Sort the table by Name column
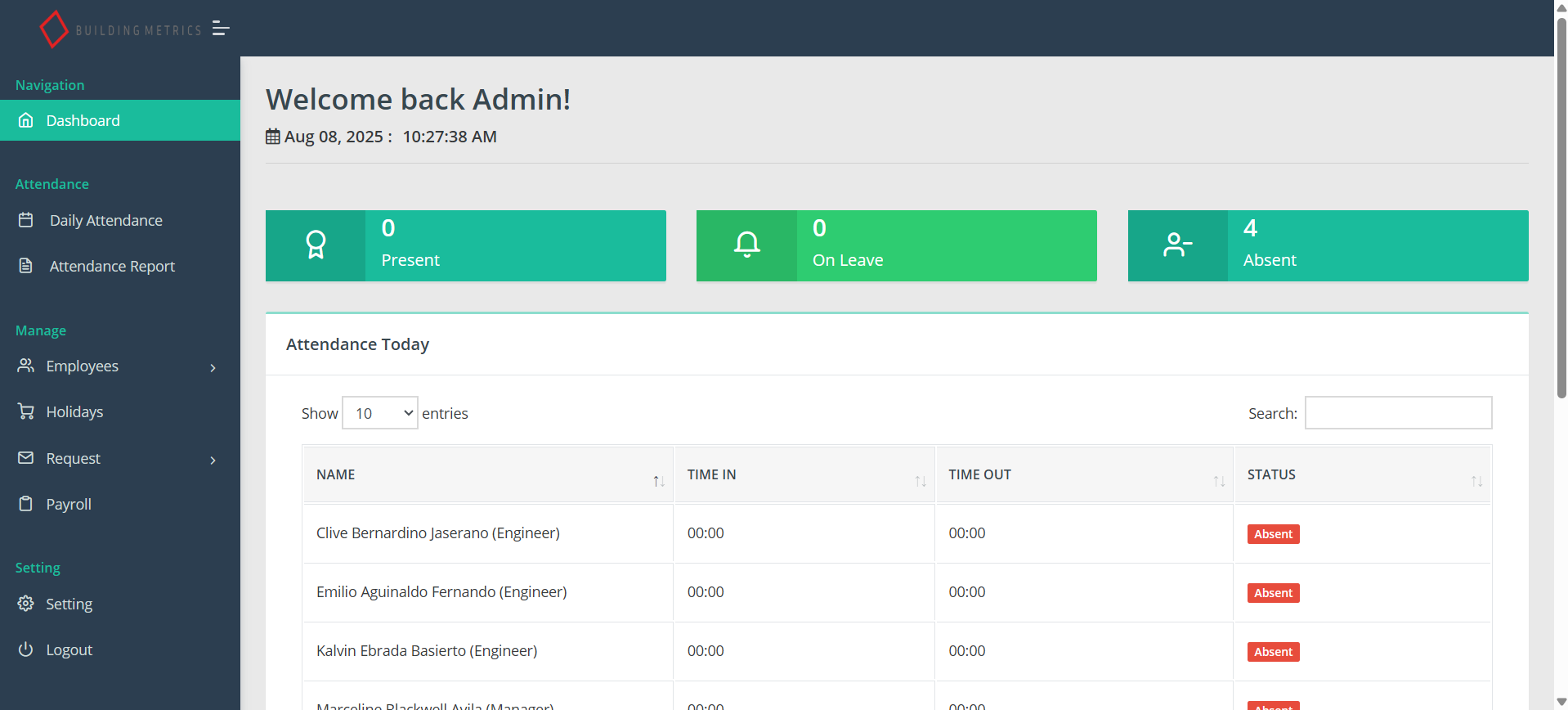Image resolution: width=1568 pixels, height=710 pixels. coord(488,475)
